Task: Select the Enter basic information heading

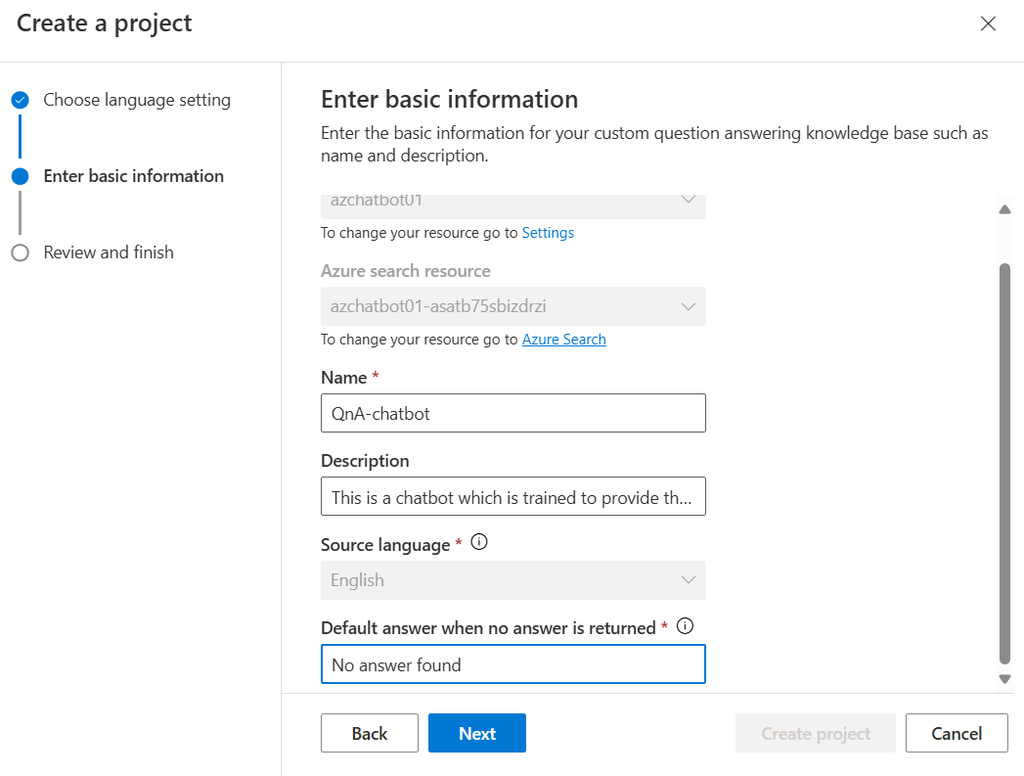Action: tap(449, 99)
